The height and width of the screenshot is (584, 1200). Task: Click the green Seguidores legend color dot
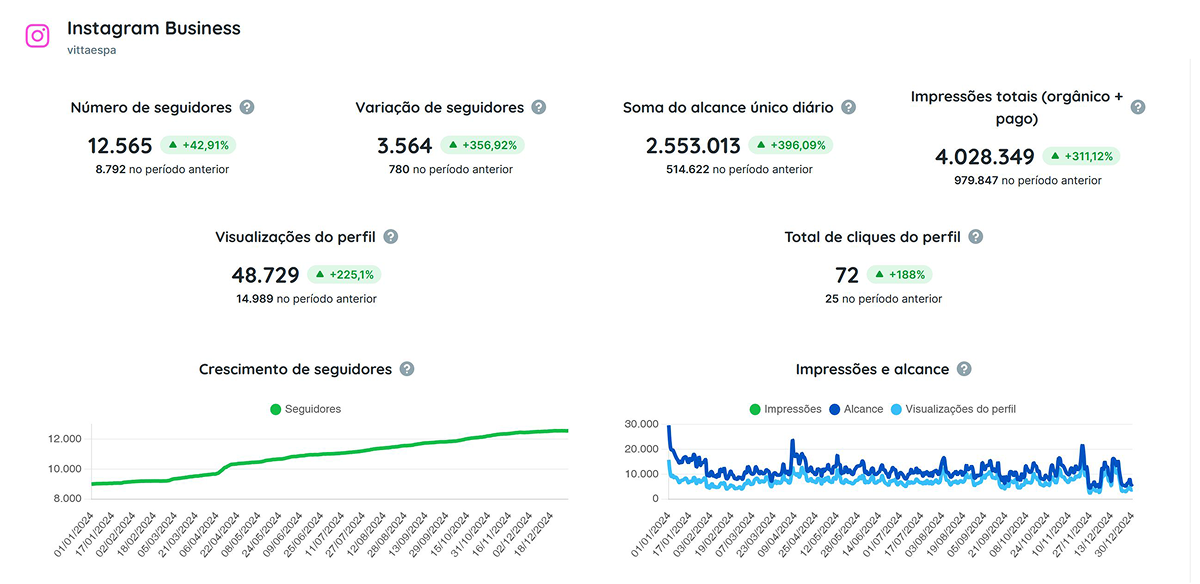point(276,409)
